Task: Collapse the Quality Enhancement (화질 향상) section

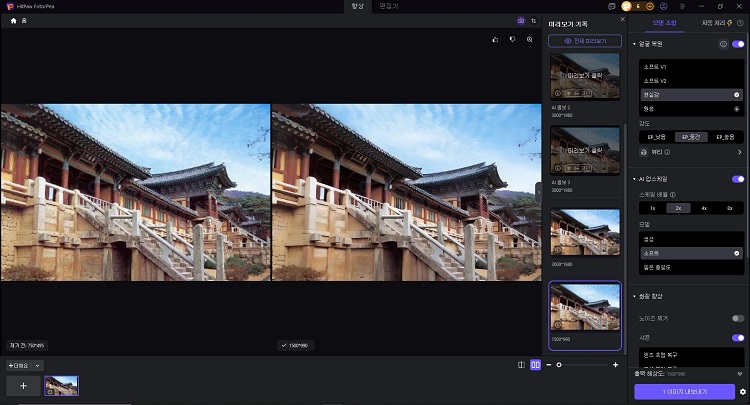Action: click(634, 296)
